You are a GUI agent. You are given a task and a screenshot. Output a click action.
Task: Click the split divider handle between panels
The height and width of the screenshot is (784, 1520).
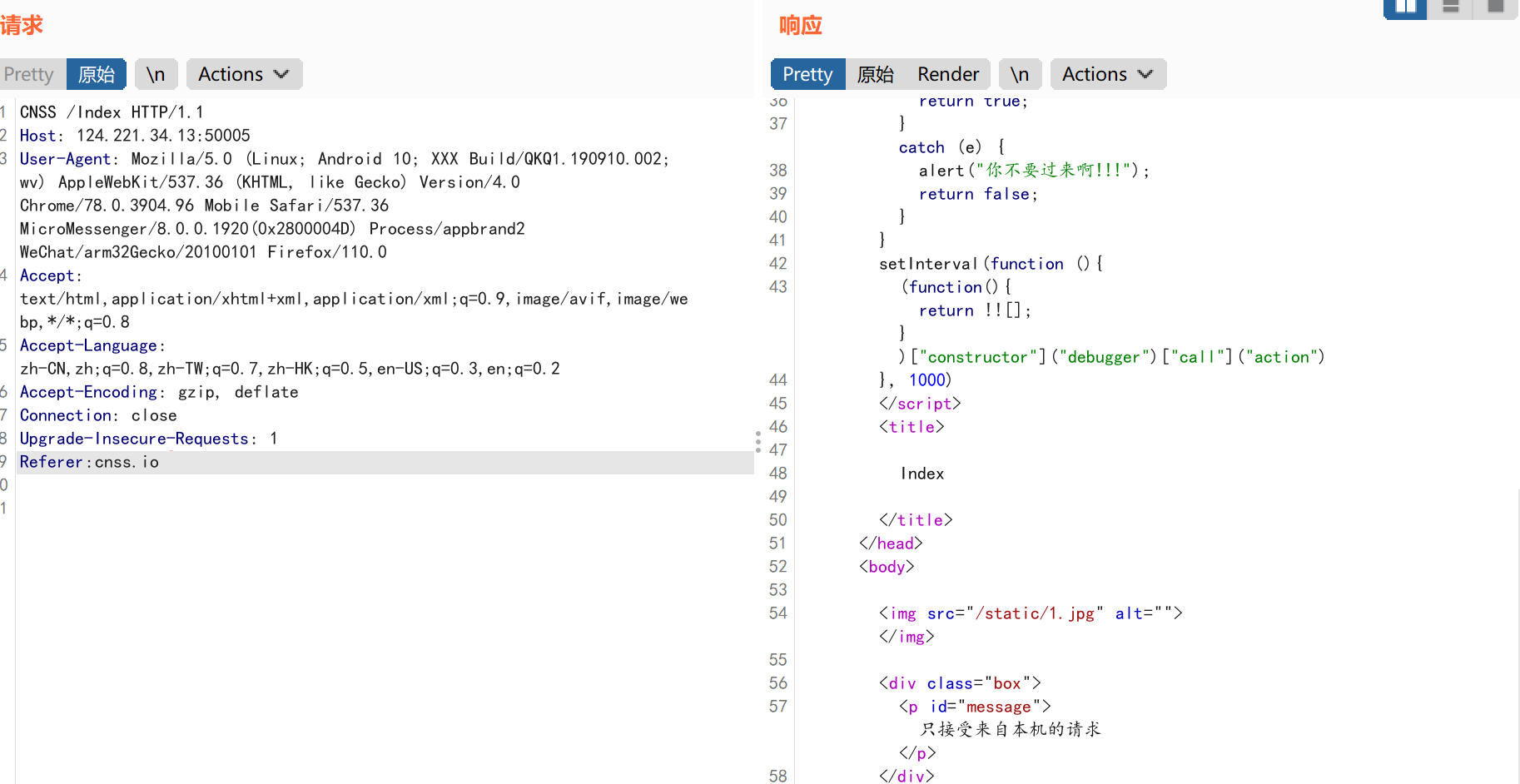(x=758, y=442)
